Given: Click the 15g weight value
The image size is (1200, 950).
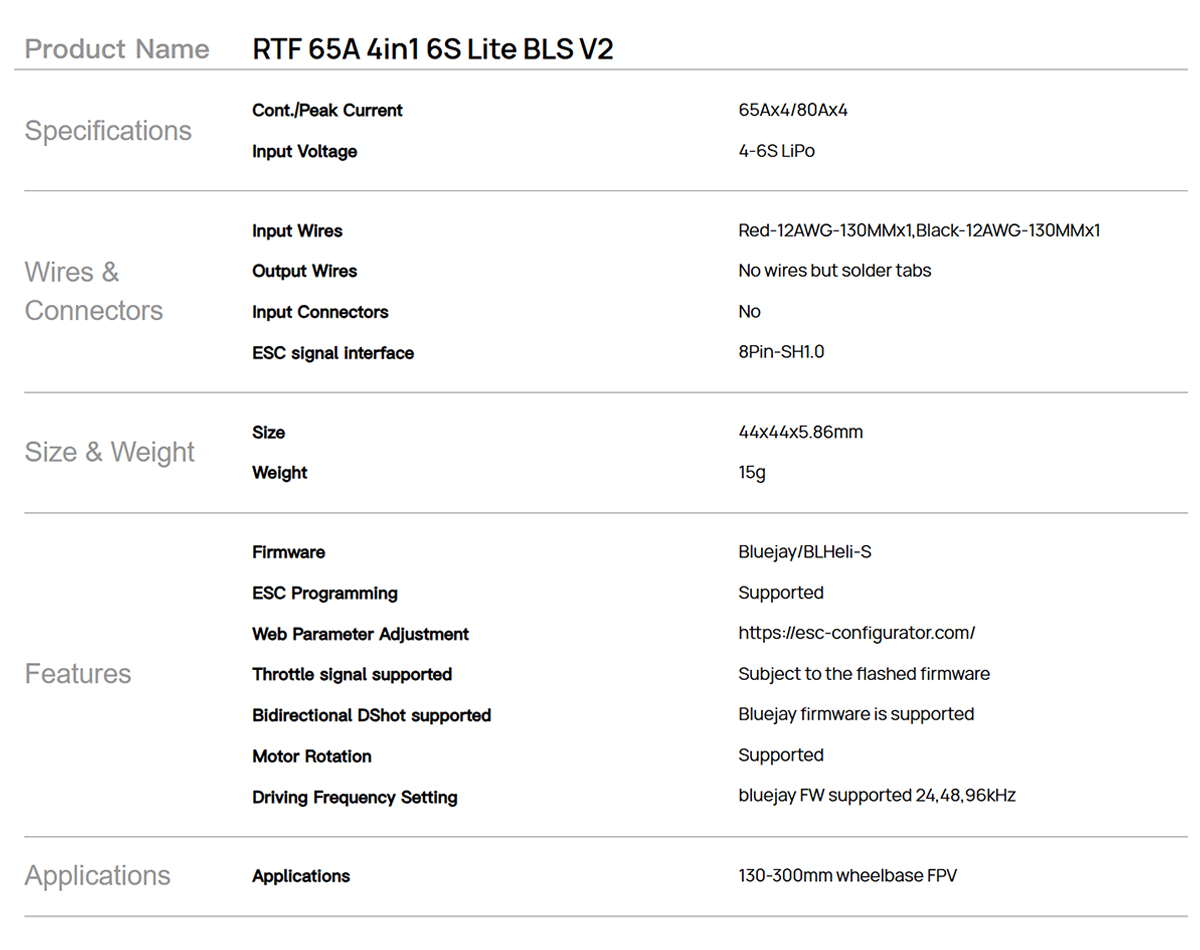Looking at the screenshot, I should tap(752, 472).
